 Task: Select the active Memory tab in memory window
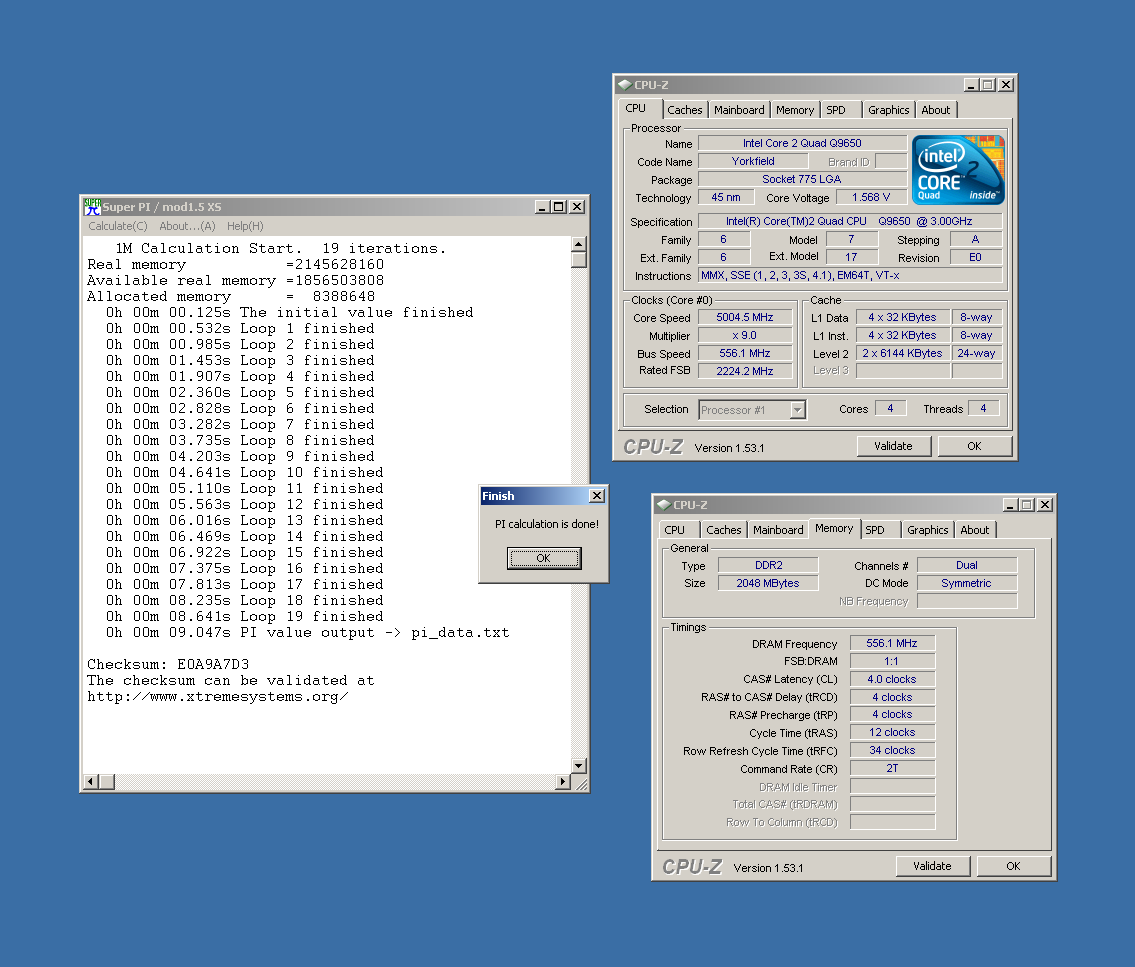coord(834,528)
